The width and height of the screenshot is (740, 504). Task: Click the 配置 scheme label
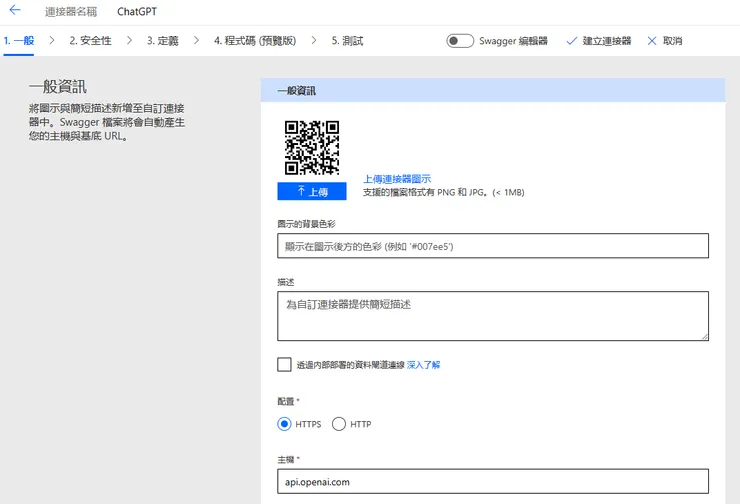click(x=286, y=402)
